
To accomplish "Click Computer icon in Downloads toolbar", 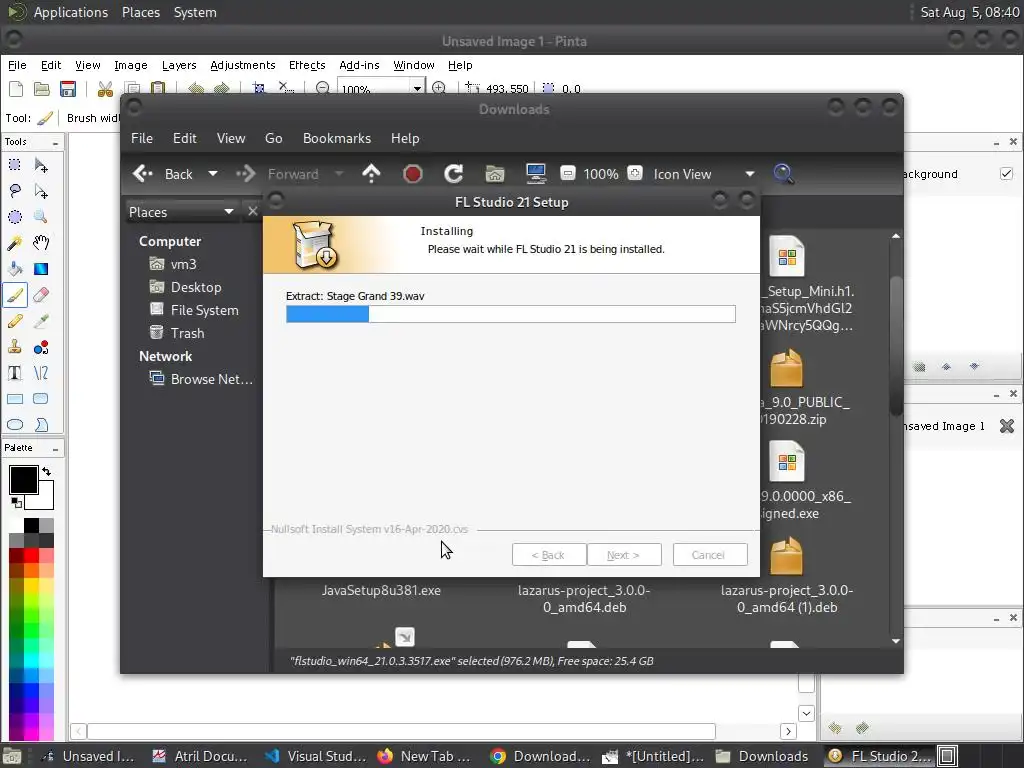I will (x=536, y=174).
